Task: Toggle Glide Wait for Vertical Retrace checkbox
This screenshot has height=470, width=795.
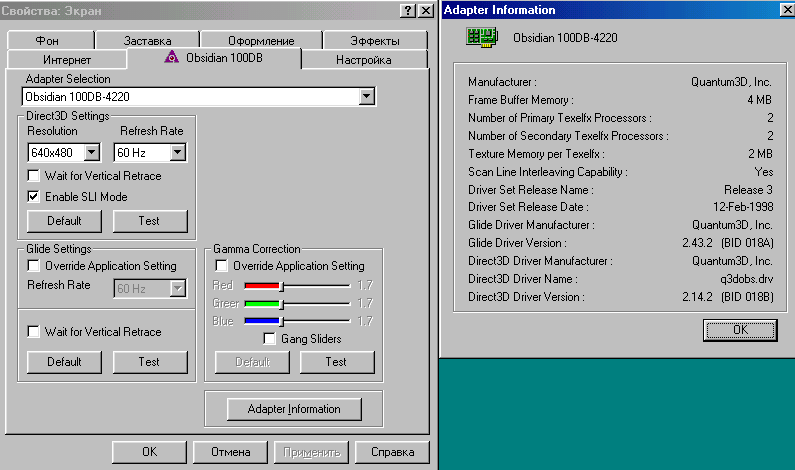Action: click(33, 332)
